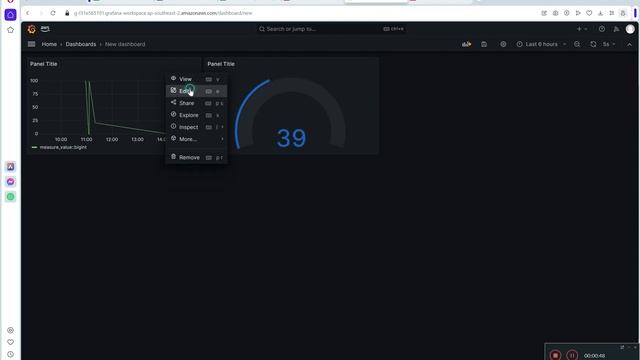Refresh the dashboard with the refresh icon
Screen dimensions: 640x360
(x=593, y=44)
